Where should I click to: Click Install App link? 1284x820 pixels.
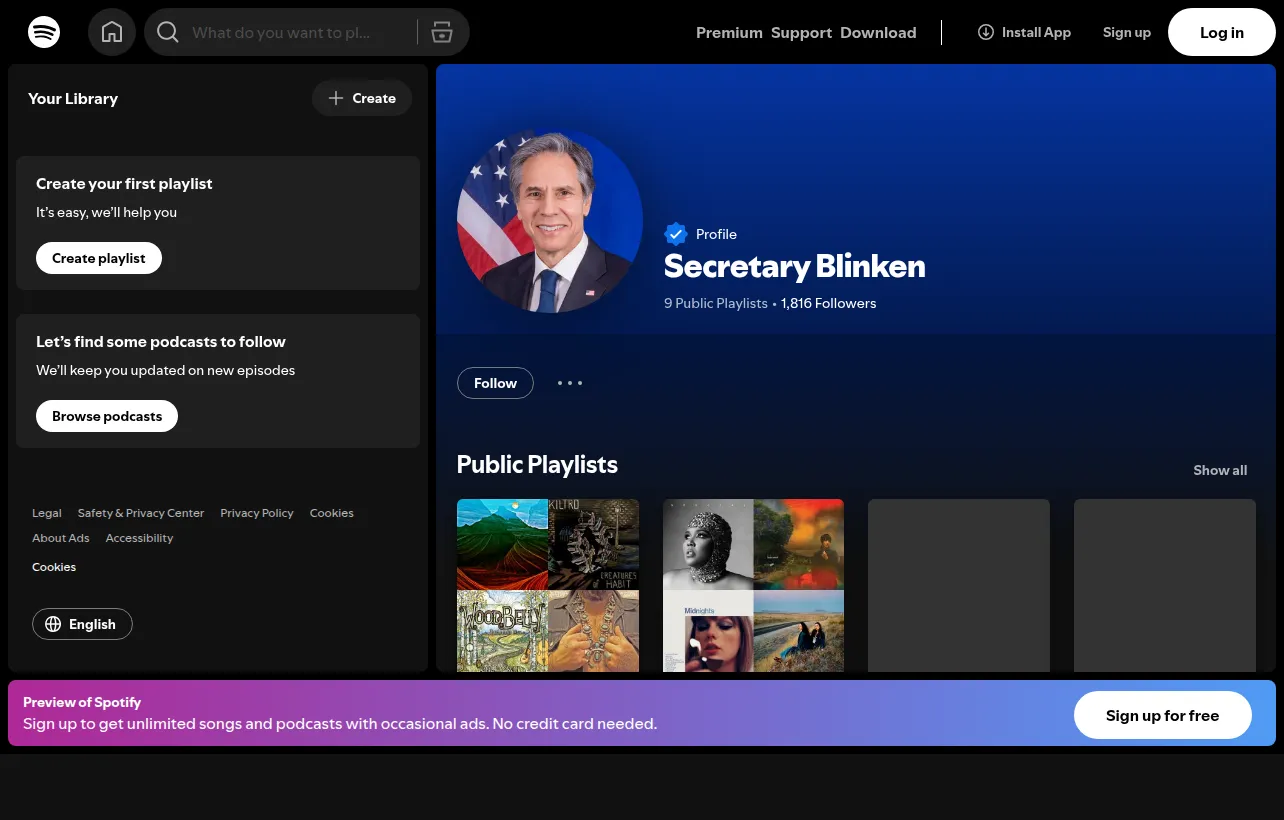pyautogui.click(x=1024, y=32)
